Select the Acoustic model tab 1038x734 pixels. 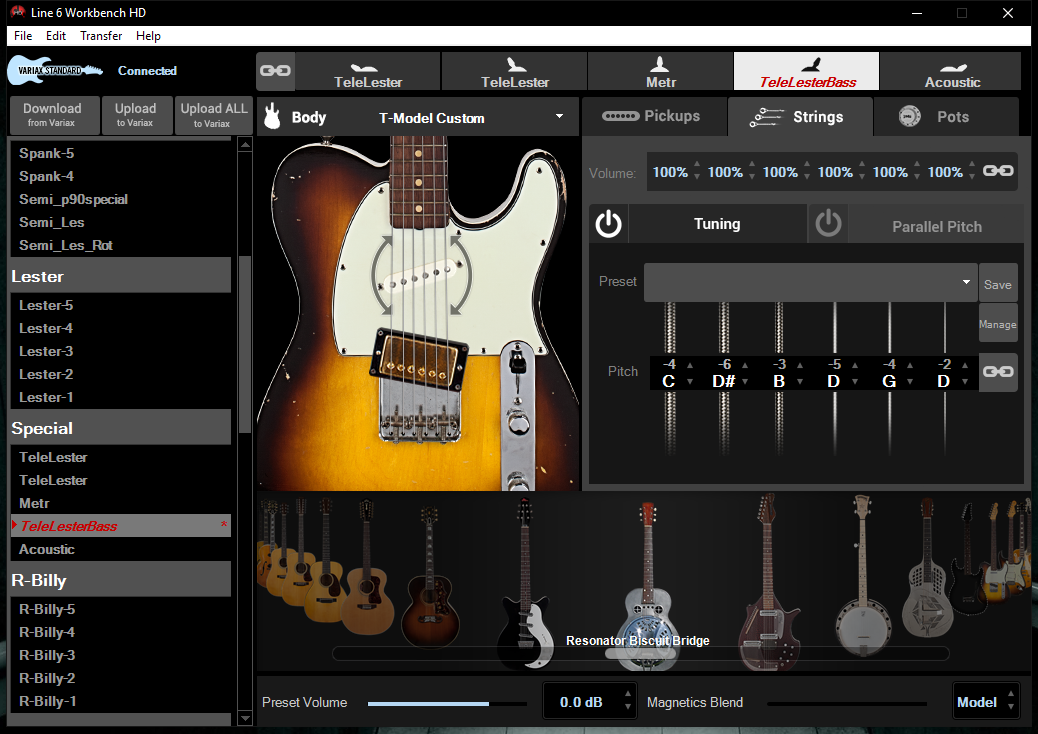pyautogui.click(x=951, y=71)
